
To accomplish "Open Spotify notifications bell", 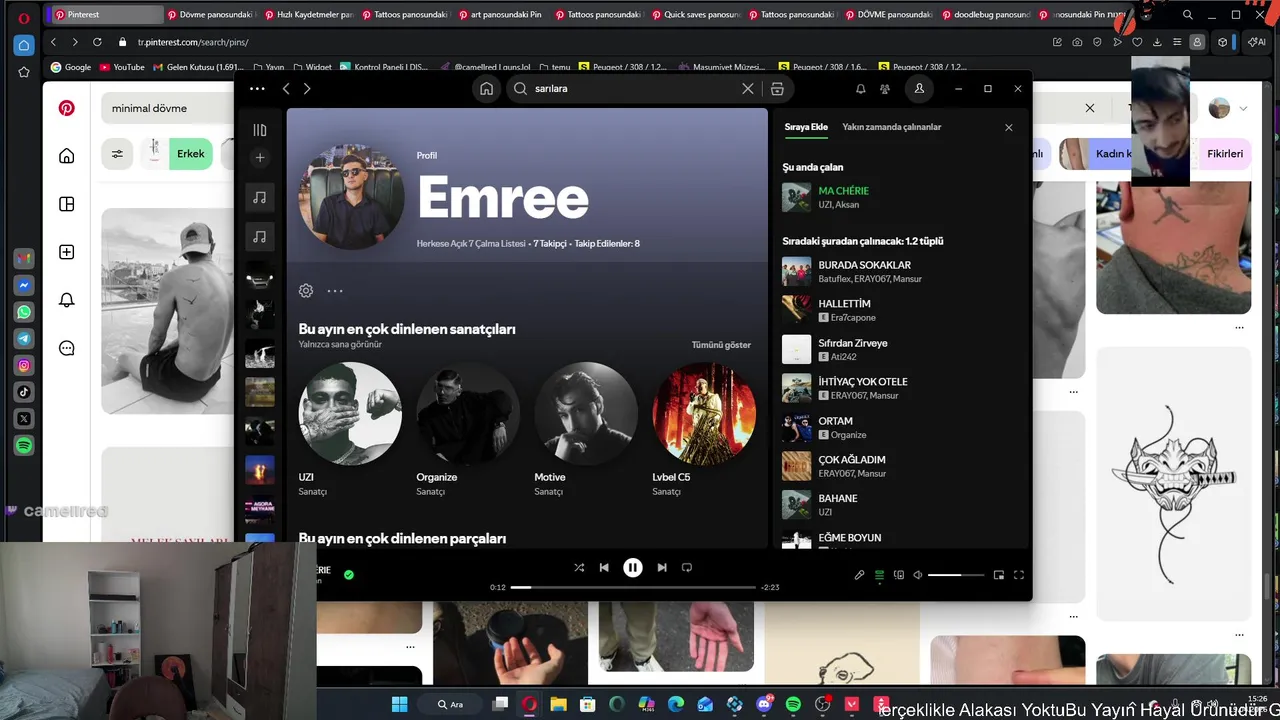I will [860, 89].
